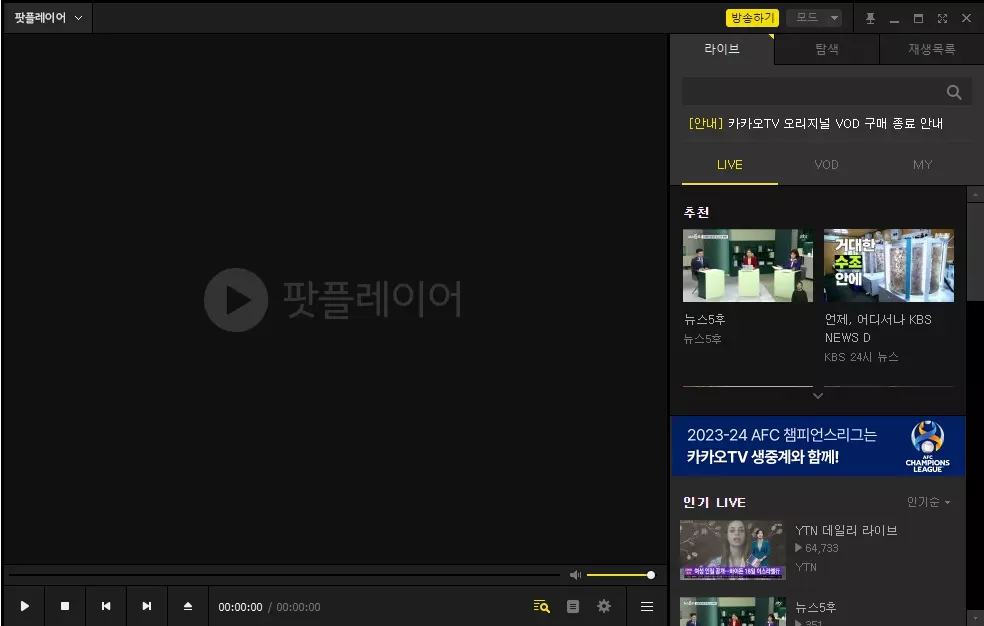Click the Play button in the control bar
Screen dimensions: 984x626
coord(24,606)
